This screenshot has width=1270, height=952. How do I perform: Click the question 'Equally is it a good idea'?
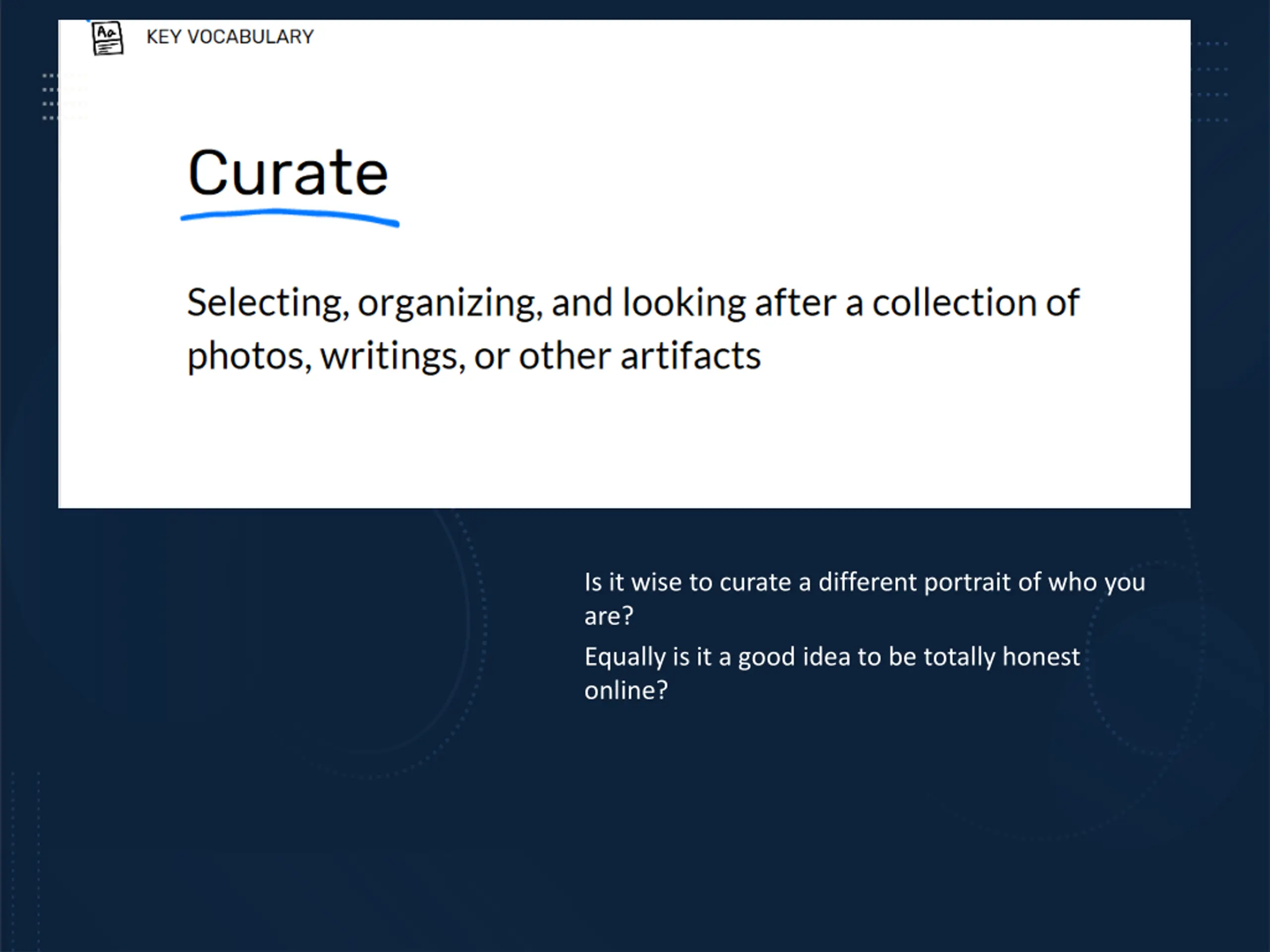click(832, 672)
